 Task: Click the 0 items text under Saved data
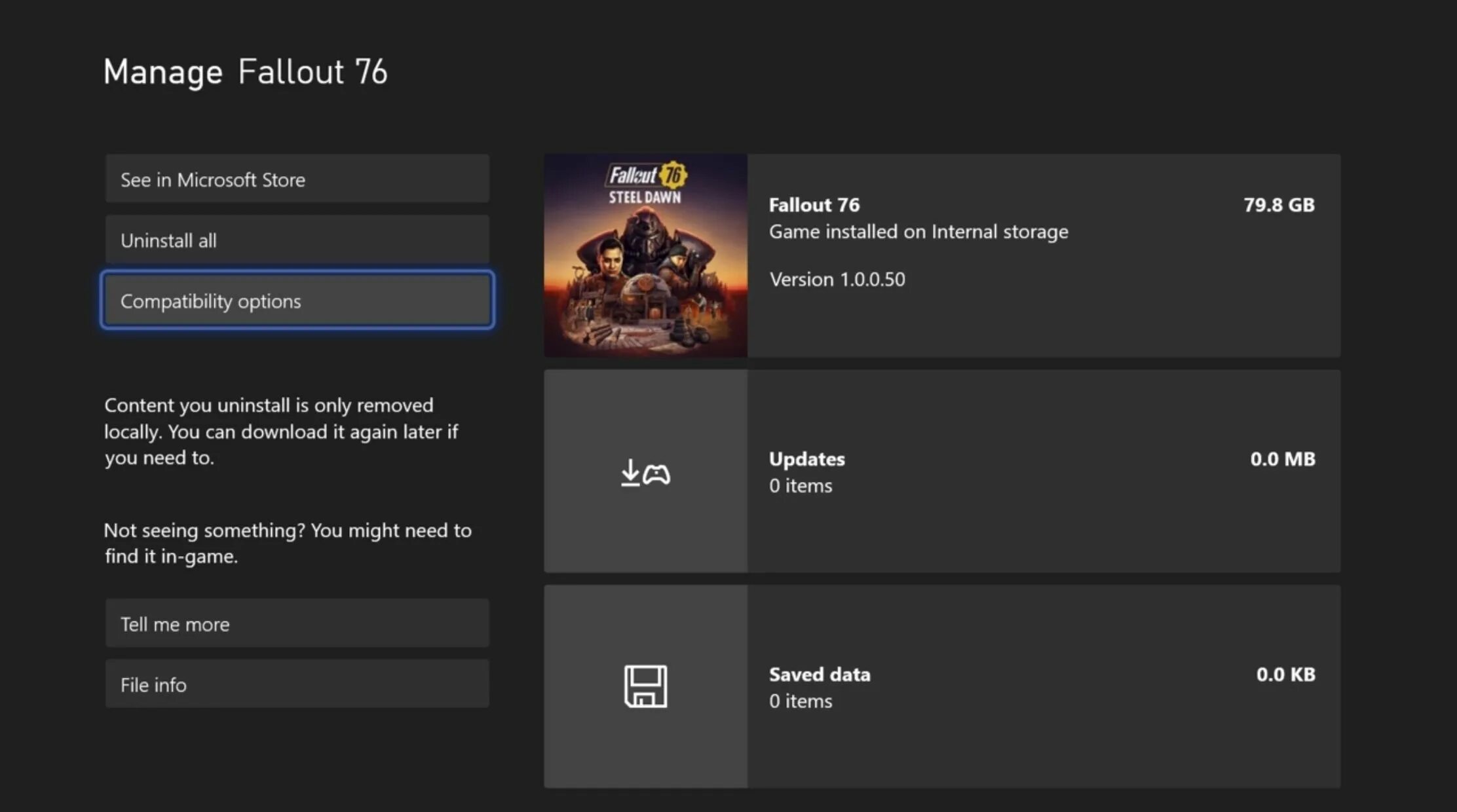pos(800,701)
